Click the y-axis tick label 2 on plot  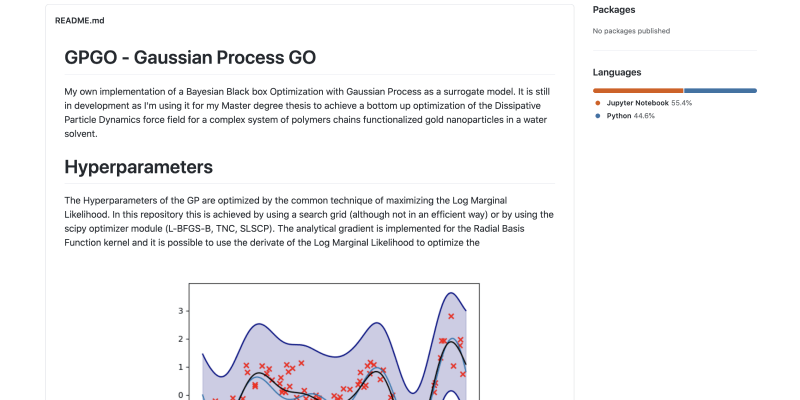click(181, 339)
